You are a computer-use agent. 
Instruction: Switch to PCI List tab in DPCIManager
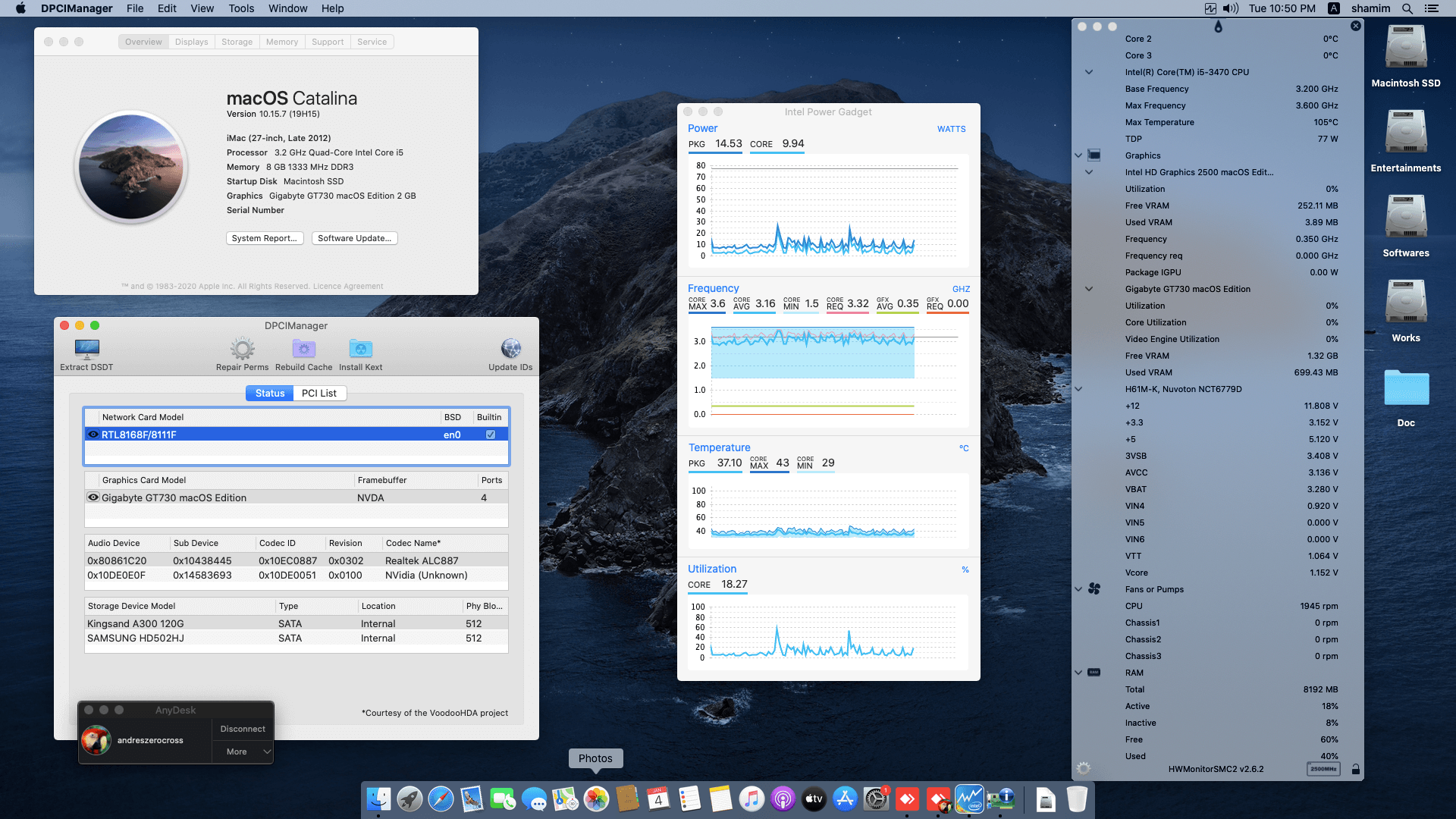point(319,393)
